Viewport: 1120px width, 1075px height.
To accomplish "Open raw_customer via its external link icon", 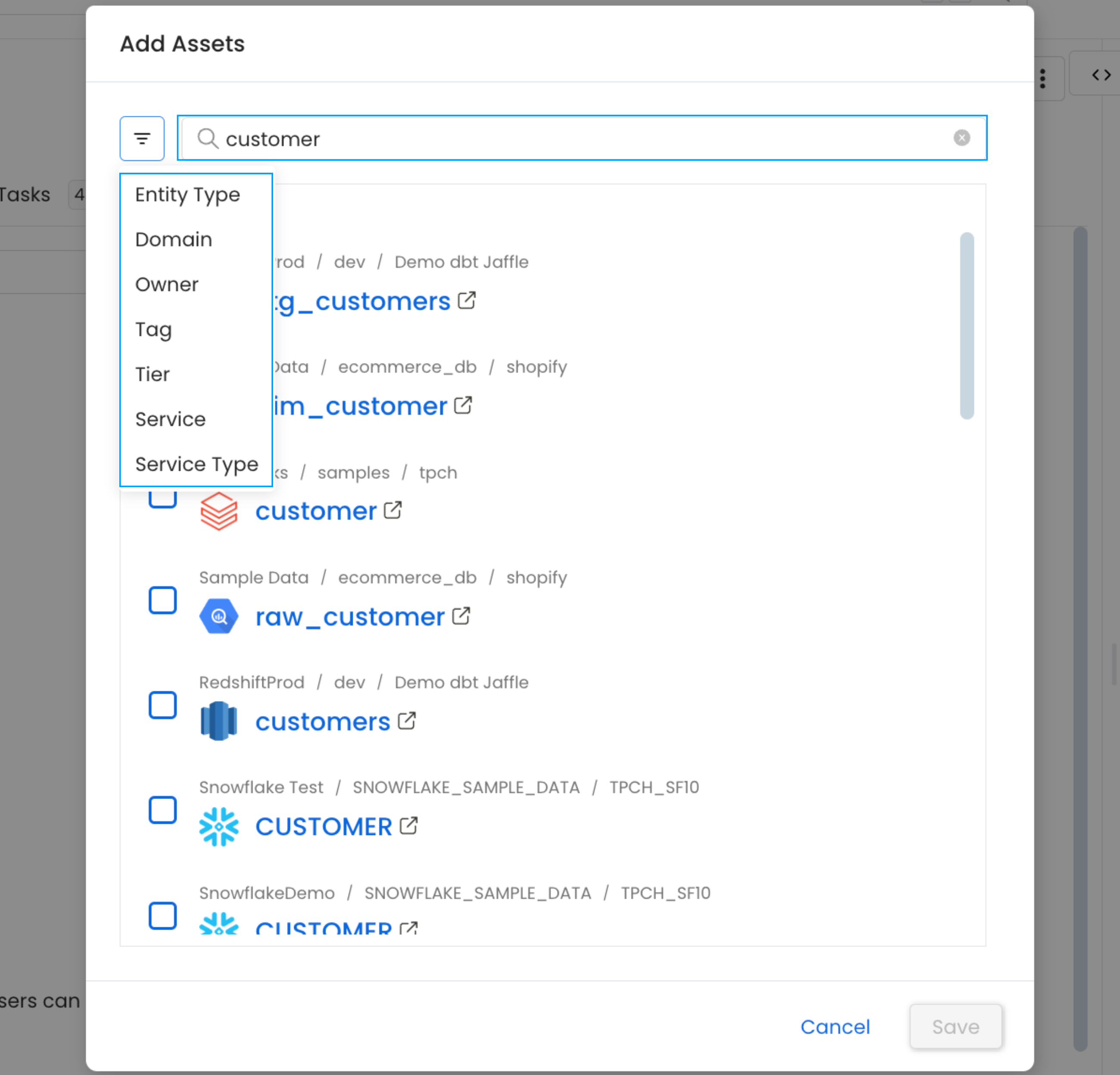I will 460,616.
